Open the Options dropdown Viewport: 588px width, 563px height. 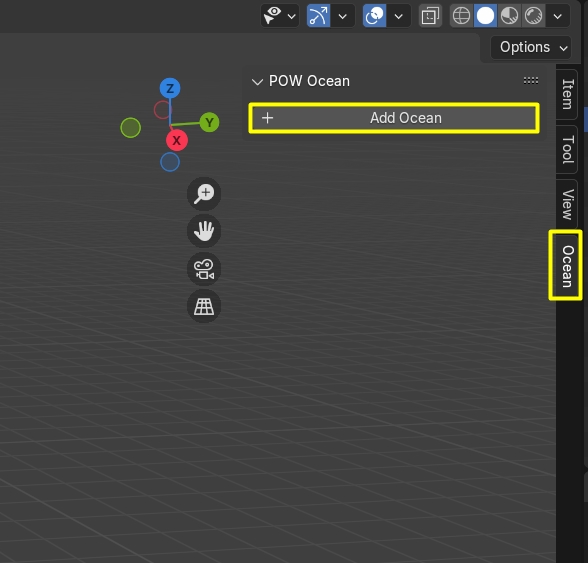531,47
